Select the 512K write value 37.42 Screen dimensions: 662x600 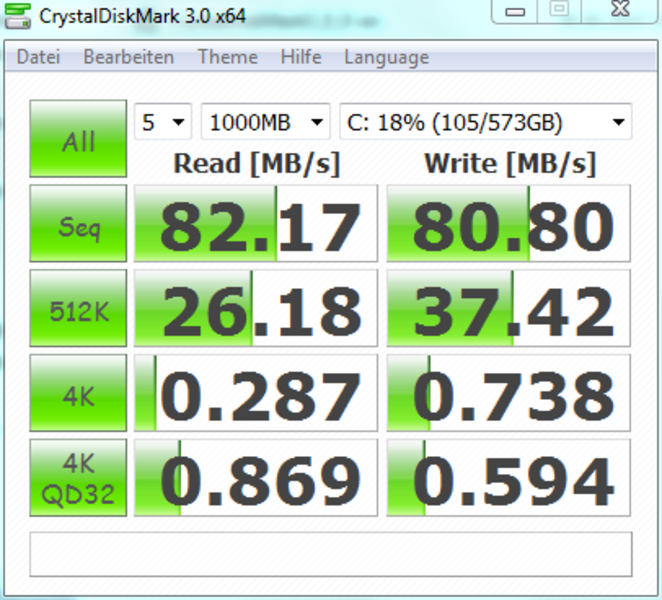tap(509, 308)
